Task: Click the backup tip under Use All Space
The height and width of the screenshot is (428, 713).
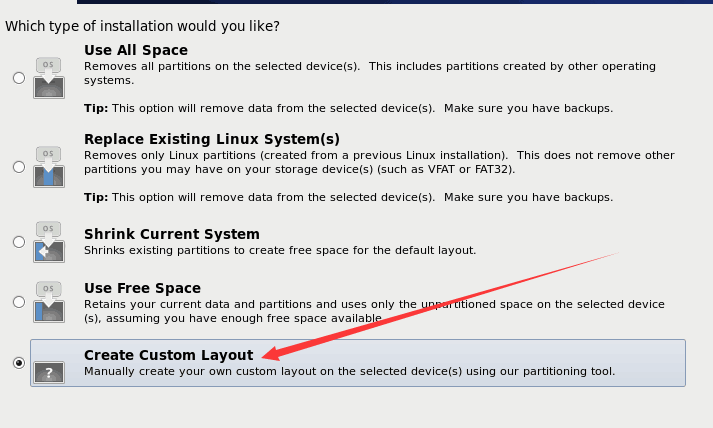Action: pos(348,108)
